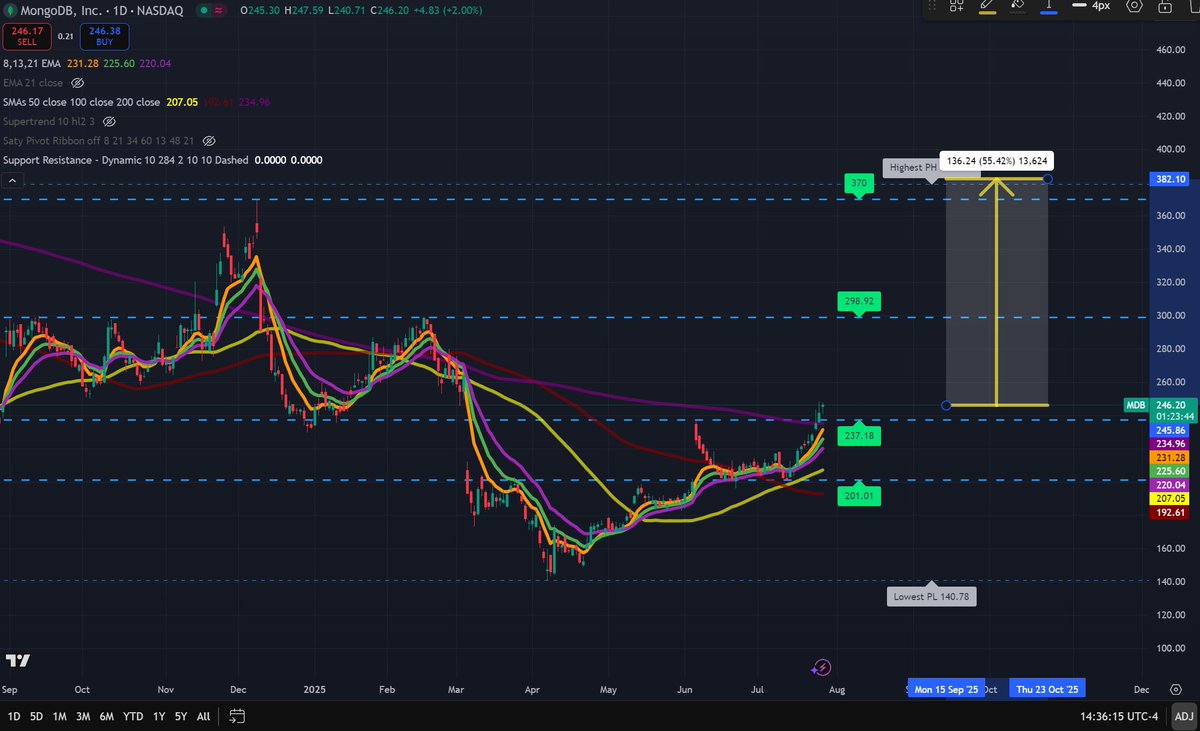The width and height of the screenshot is (1200, 731).
Task: Click the MongoDB, Inc. symbol title
Action: pyautogui.click(x=64, y=10)
